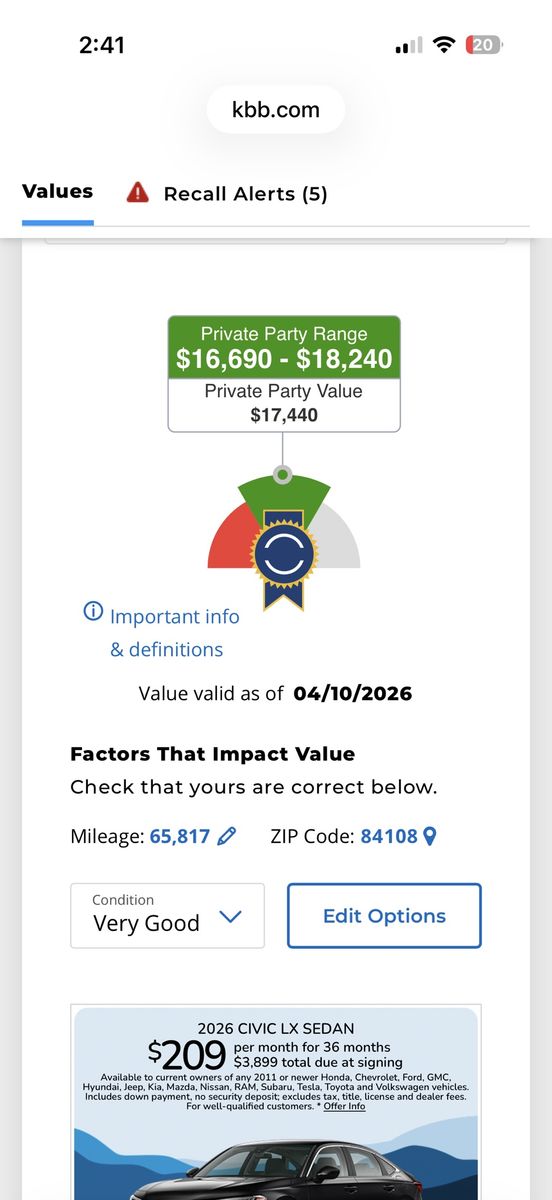Image resolution: width=552 pixels, height=1200 pixels.
Task: Tap the kbb.com address bar
Action: coord(276,110)
